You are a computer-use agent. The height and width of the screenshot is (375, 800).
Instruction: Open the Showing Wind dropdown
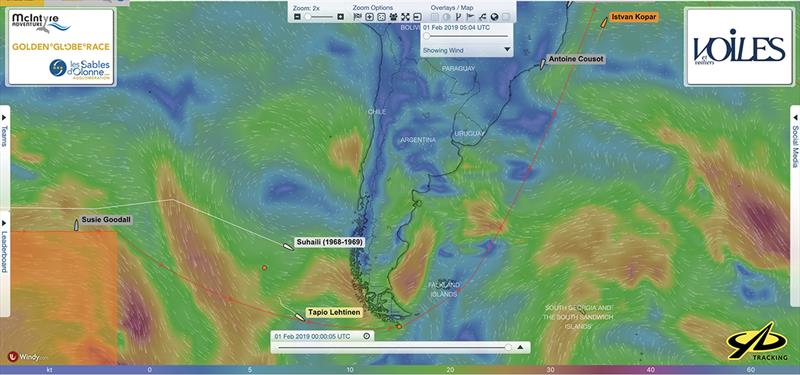[x=467, y=50]
